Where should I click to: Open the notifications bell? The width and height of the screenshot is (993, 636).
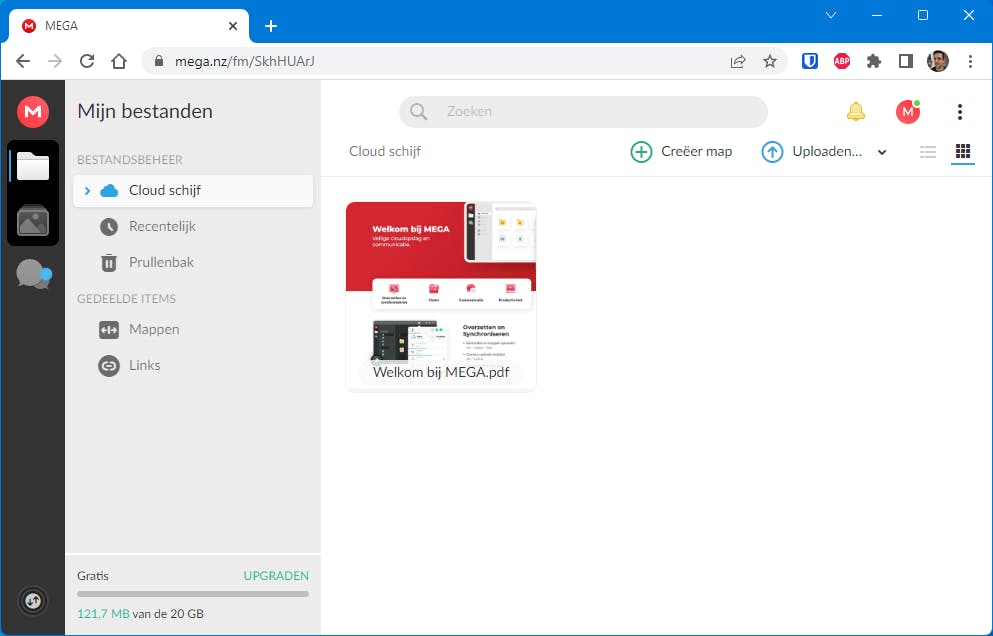click(856, 111)
